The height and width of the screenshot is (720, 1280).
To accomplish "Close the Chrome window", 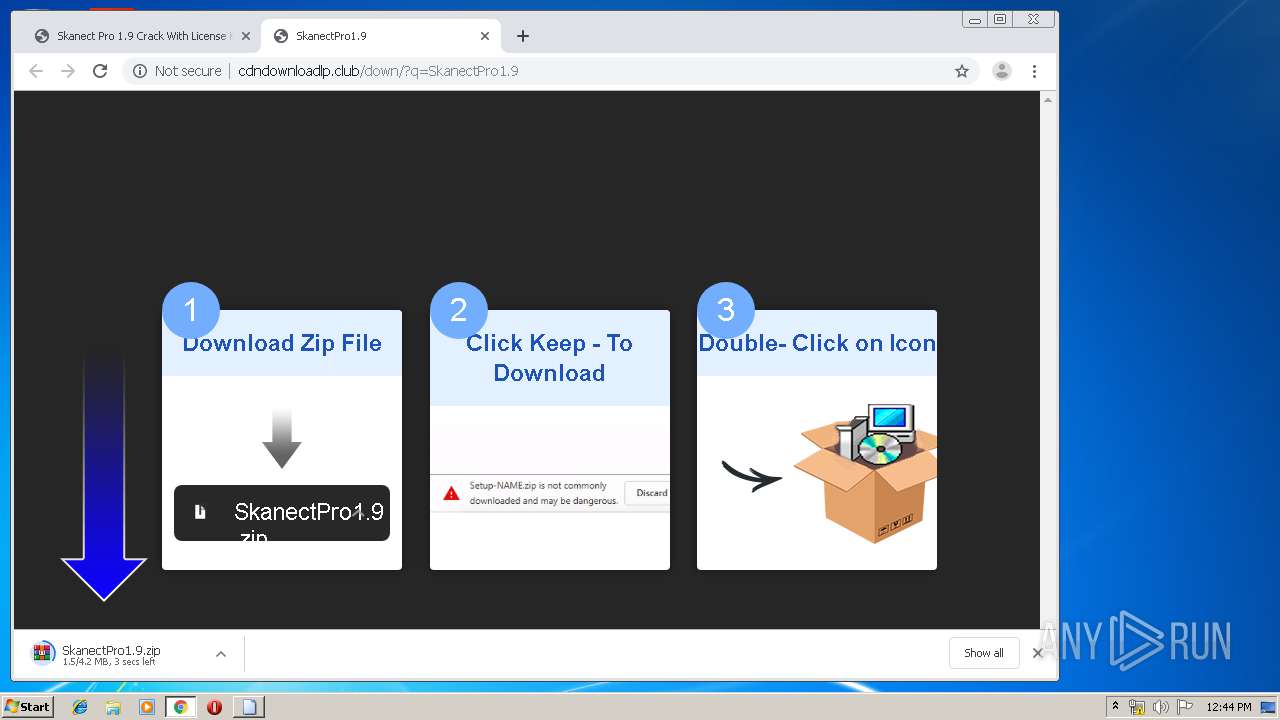I will (x=1033, y=19).
